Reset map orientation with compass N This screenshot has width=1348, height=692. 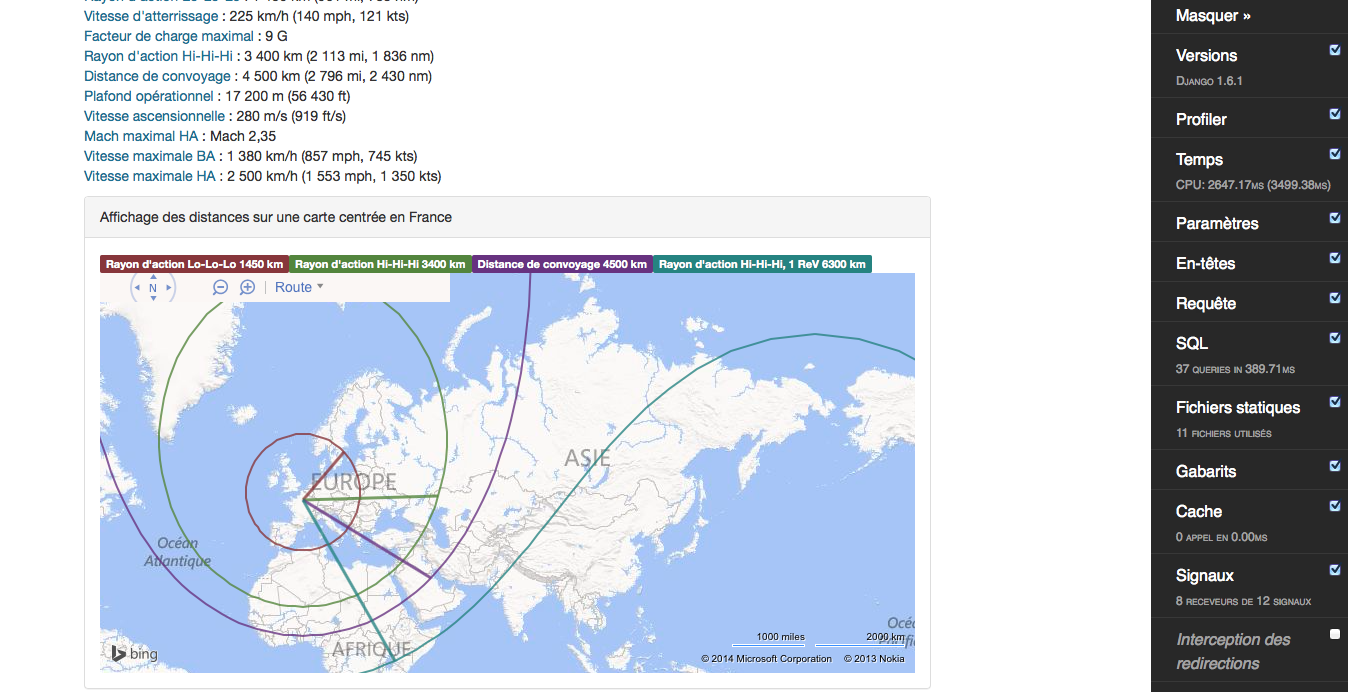[x=153, y=288]
